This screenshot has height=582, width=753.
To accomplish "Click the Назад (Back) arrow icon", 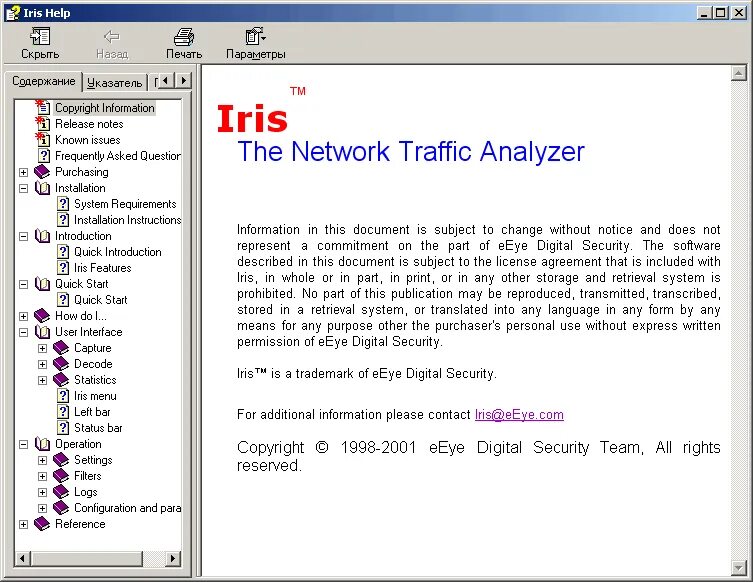I will coord(112,36).
